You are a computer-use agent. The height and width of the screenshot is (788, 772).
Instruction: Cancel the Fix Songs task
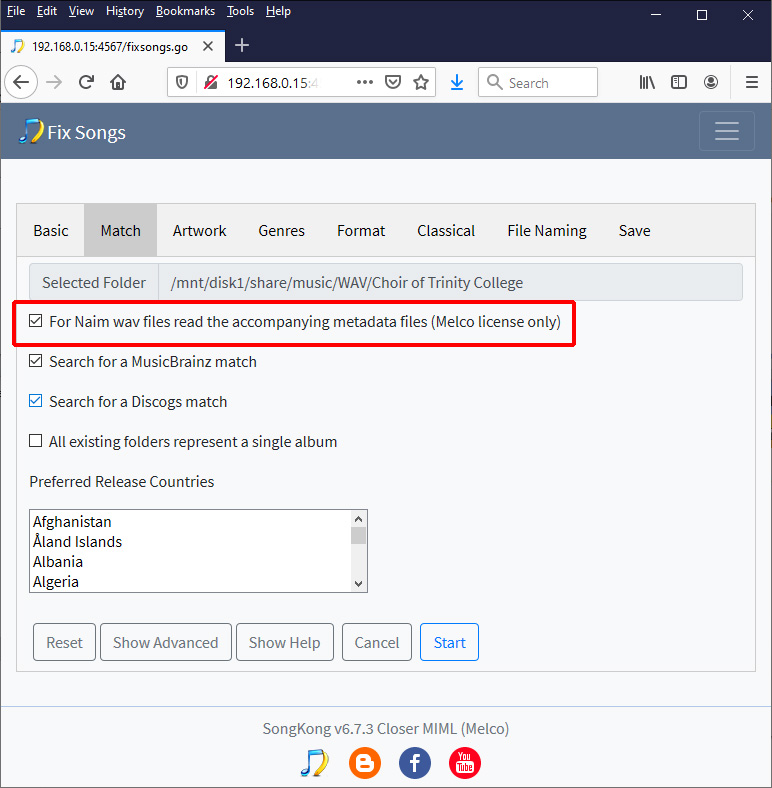click(376, 642)
